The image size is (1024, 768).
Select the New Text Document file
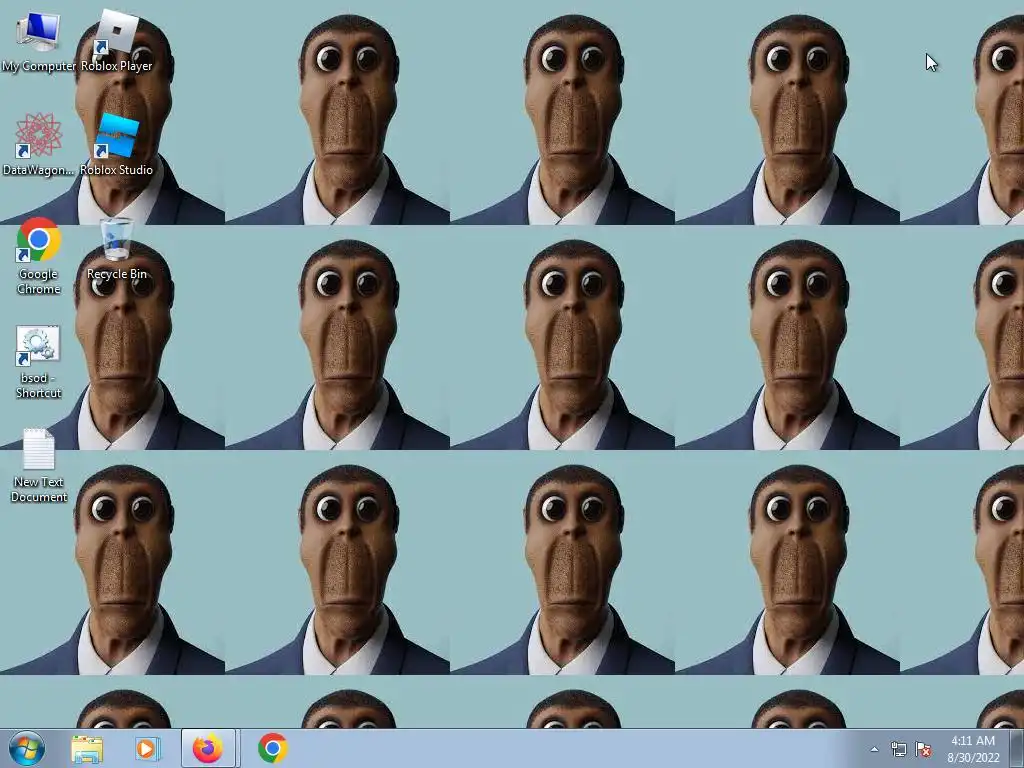[39, 465]
